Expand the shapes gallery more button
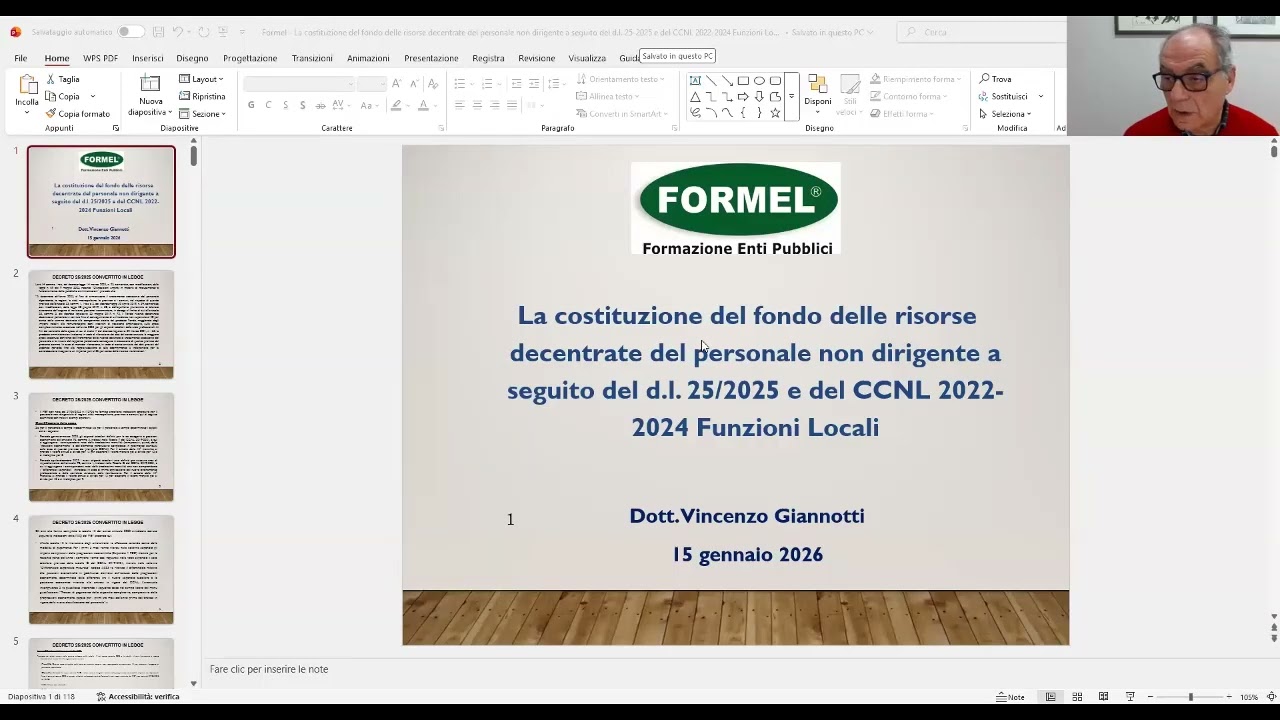1280x720 pixels. tap(791, 97)
